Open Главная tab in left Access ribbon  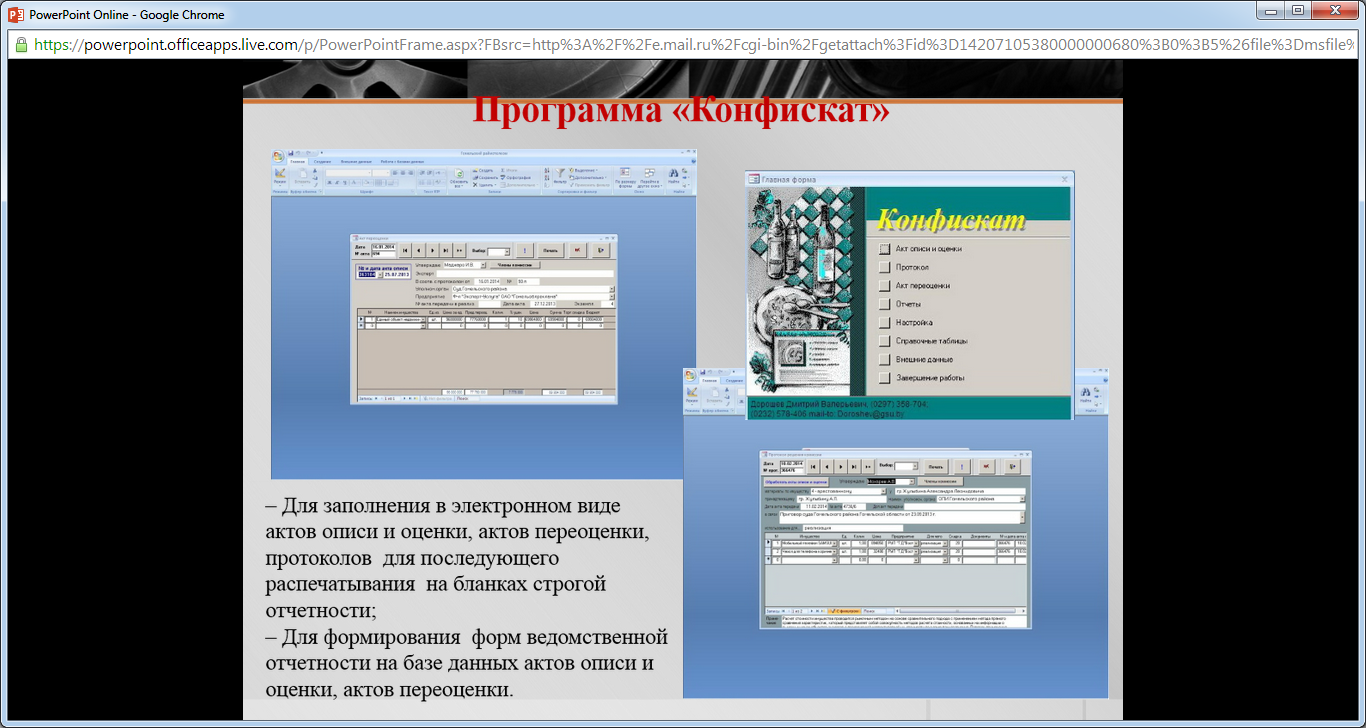pyautogui.click(x=297, y=161)
